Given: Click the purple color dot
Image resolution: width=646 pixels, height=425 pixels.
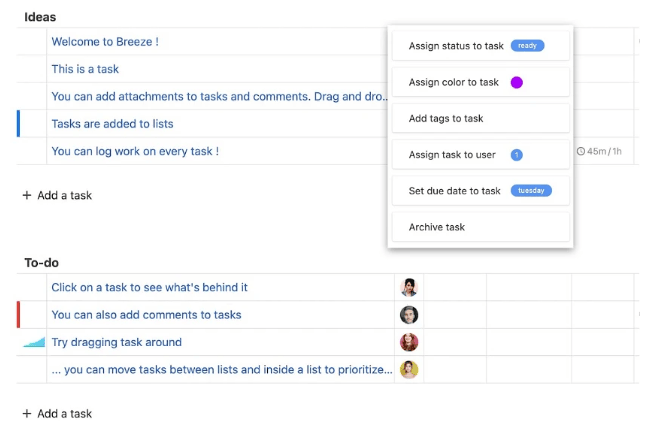Looking at the screenshot, I should click(517, 82).
